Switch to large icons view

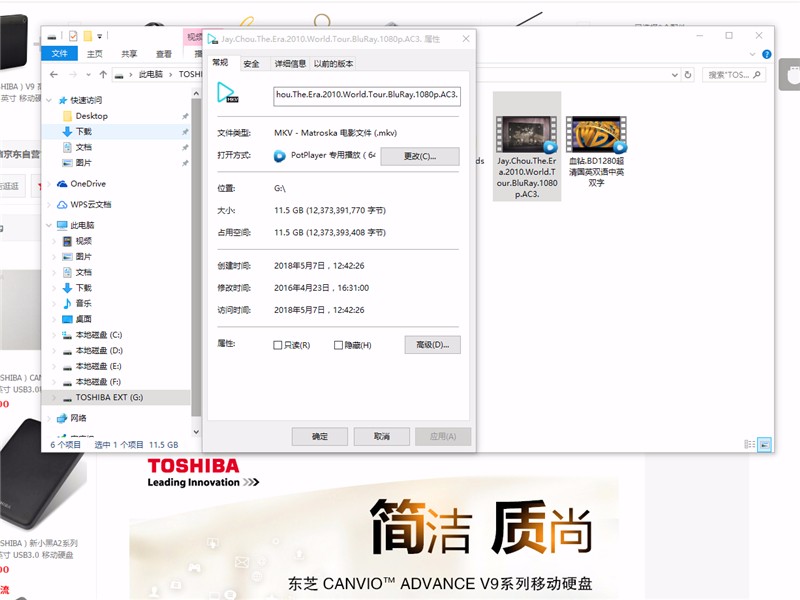click(x=764, y=444)
